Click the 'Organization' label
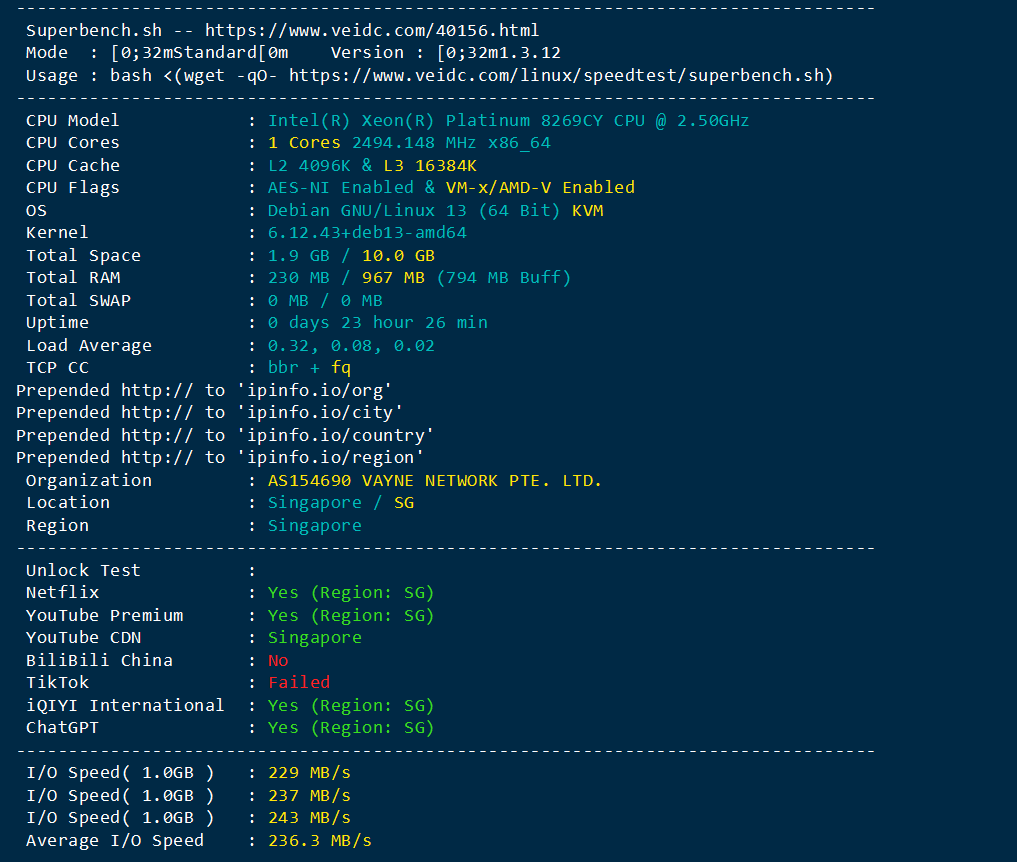This screenshot has height=862, width=1017. (89, 481)
